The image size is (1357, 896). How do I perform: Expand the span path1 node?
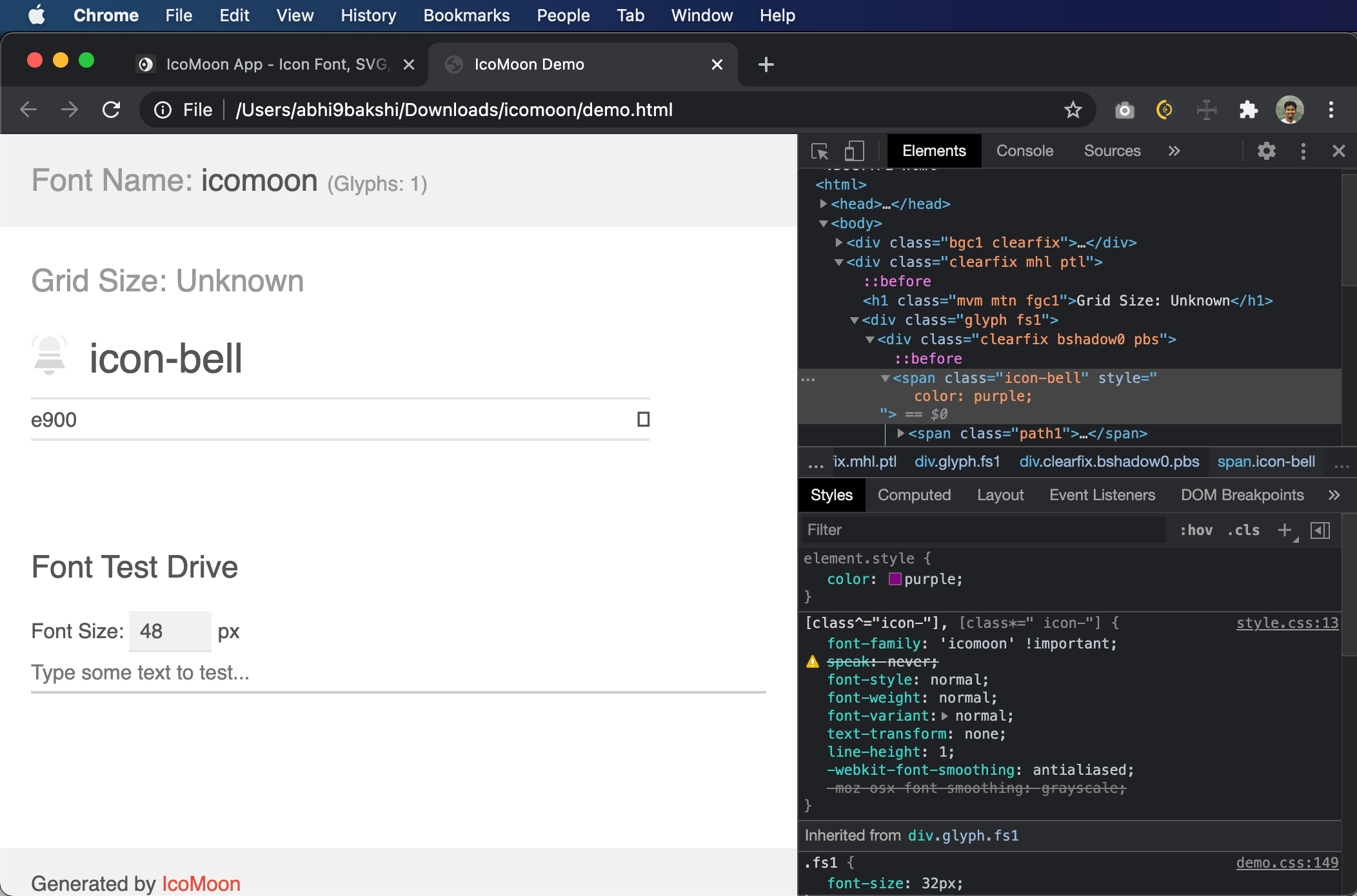pos(901,433)
